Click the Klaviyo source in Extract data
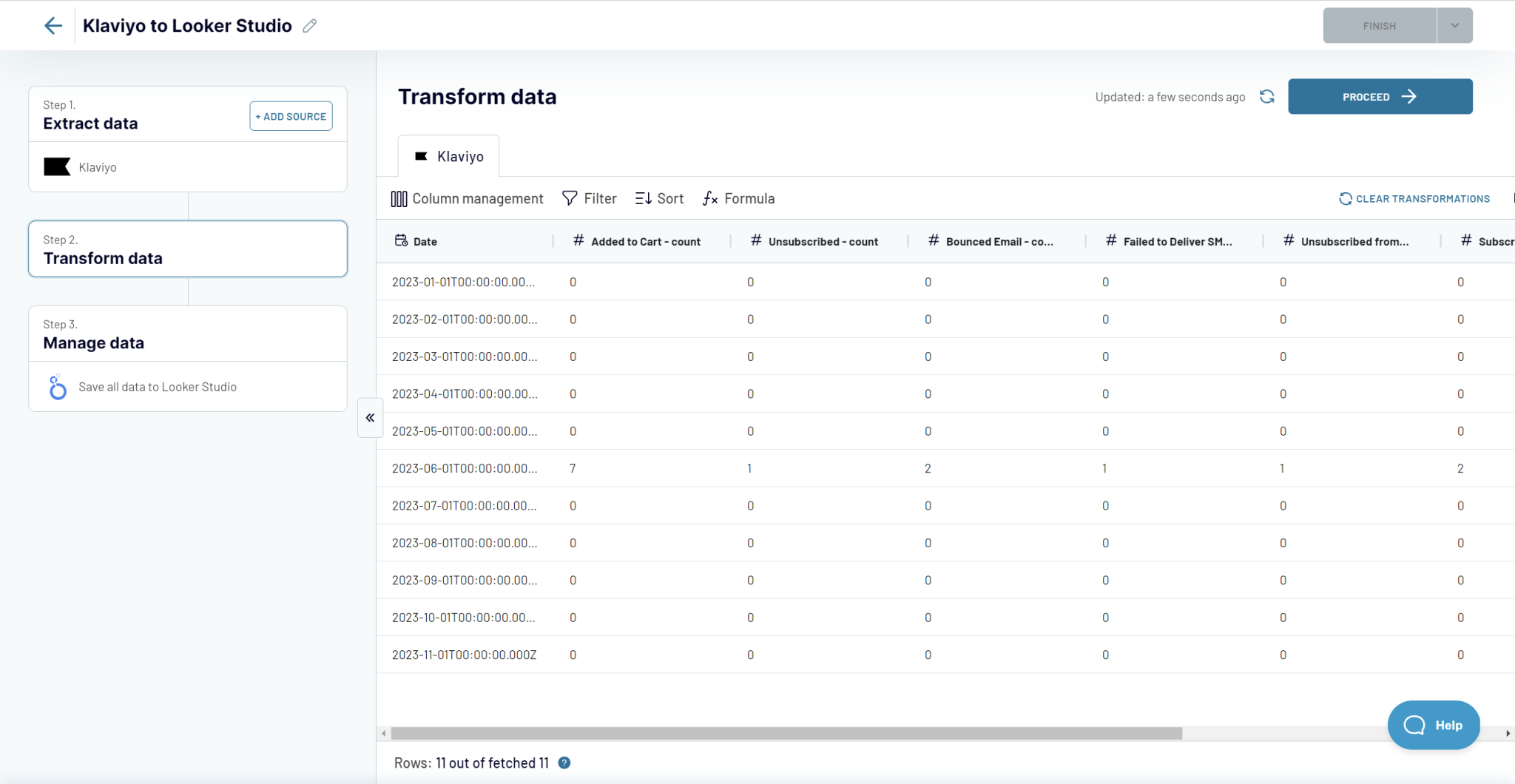The width and height of the screenshot is (1515, 784). coord(97,167)
